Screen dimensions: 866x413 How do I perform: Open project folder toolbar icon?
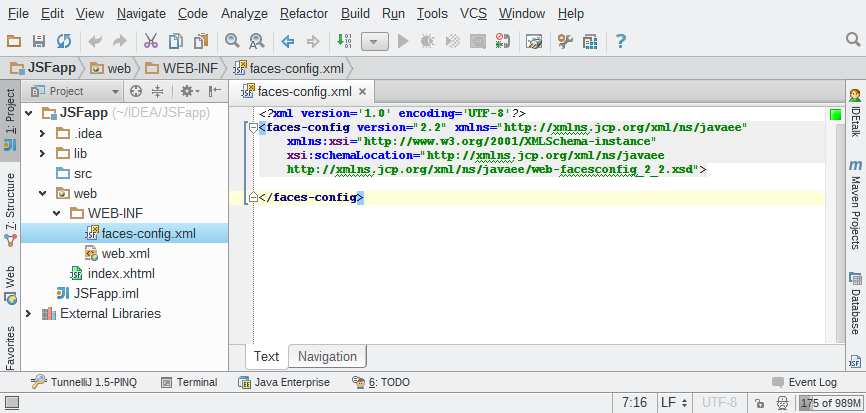pyautogui.click(x=14, y=41)
